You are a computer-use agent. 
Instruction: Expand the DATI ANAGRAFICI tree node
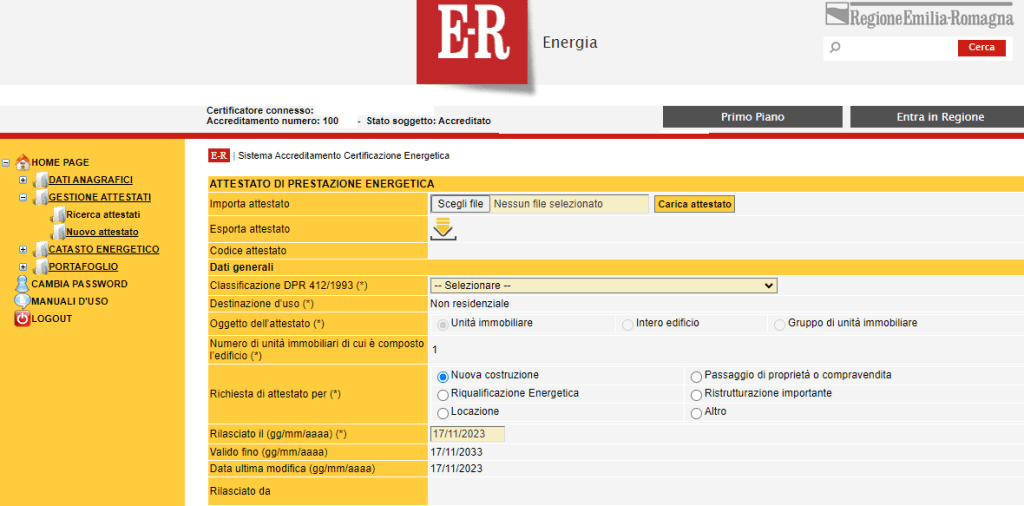click(x=23, y=180)
